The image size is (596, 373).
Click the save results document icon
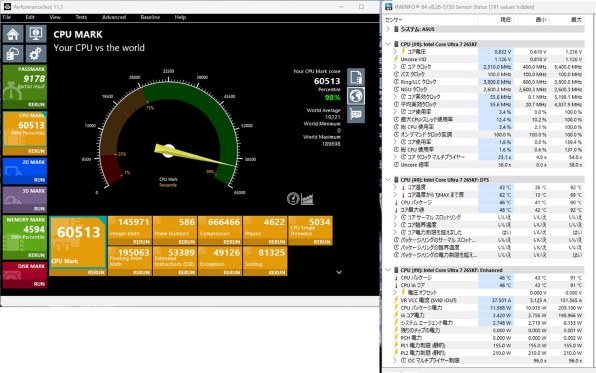click(x=356, y=77)
